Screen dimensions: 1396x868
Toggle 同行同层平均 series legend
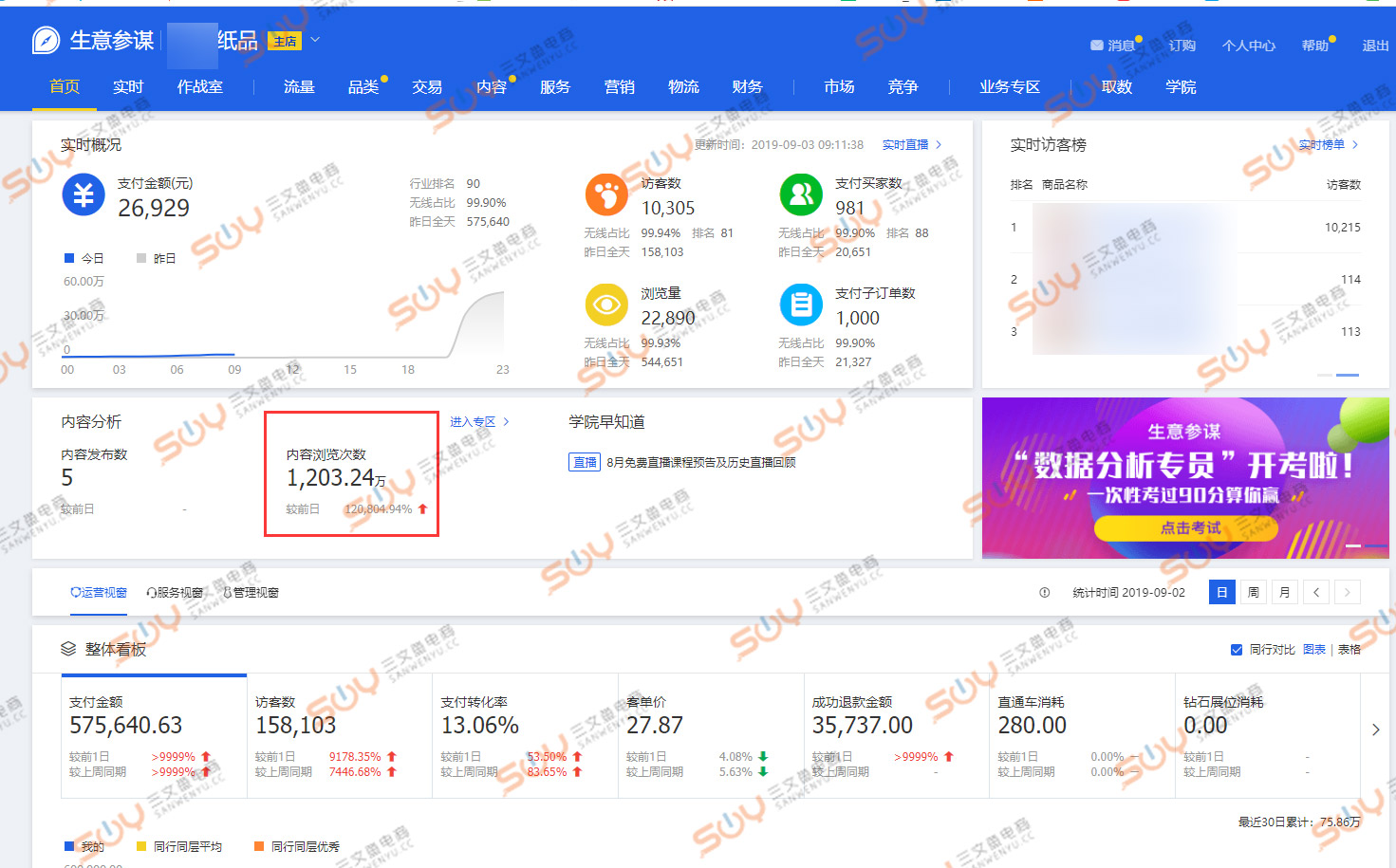coord(179,846)
